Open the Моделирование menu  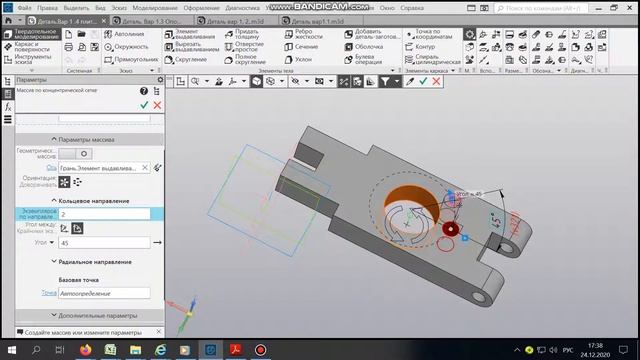(155, 8)
